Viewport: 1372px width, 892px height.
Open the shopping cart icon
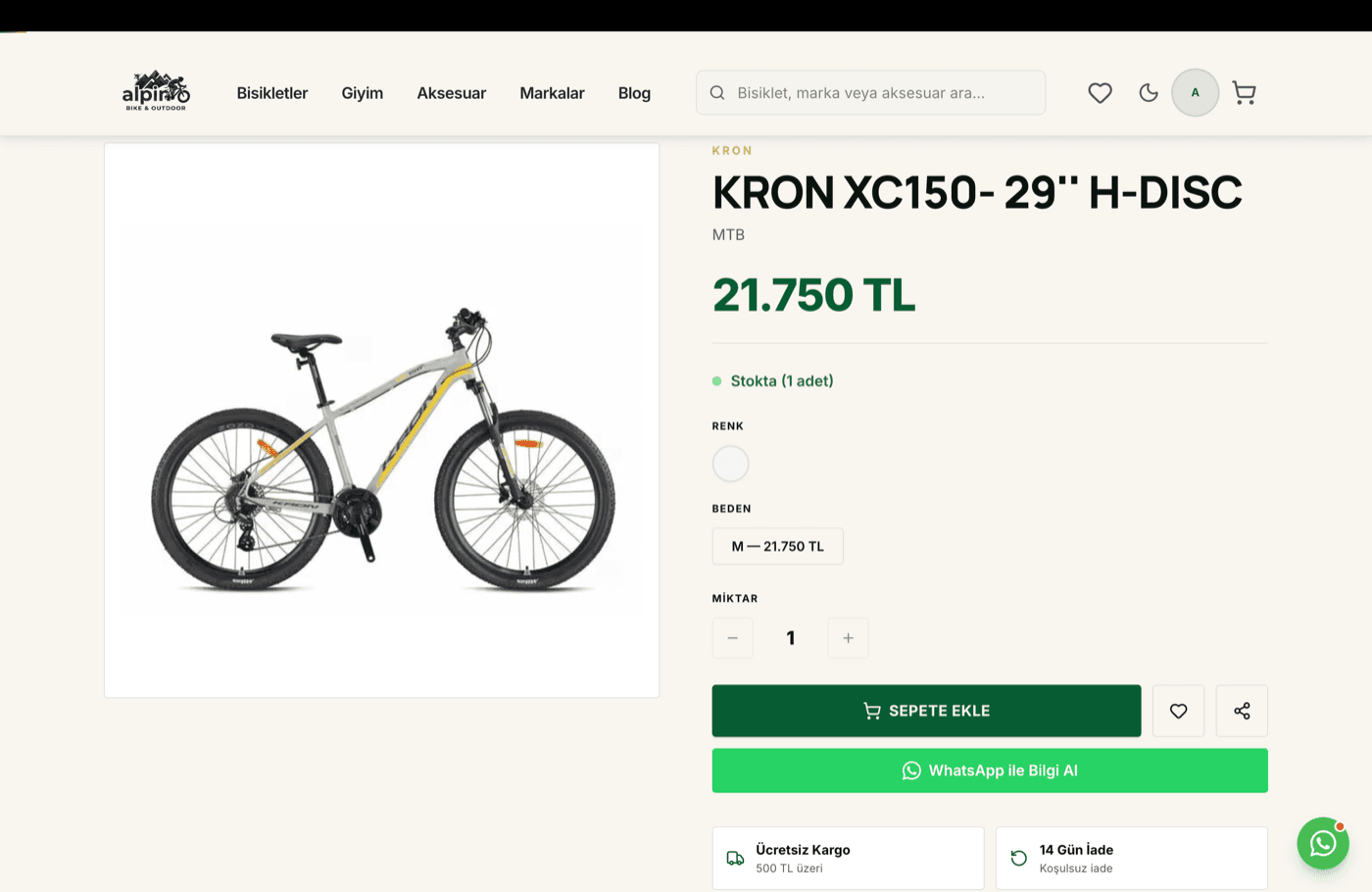point(1244,93)
